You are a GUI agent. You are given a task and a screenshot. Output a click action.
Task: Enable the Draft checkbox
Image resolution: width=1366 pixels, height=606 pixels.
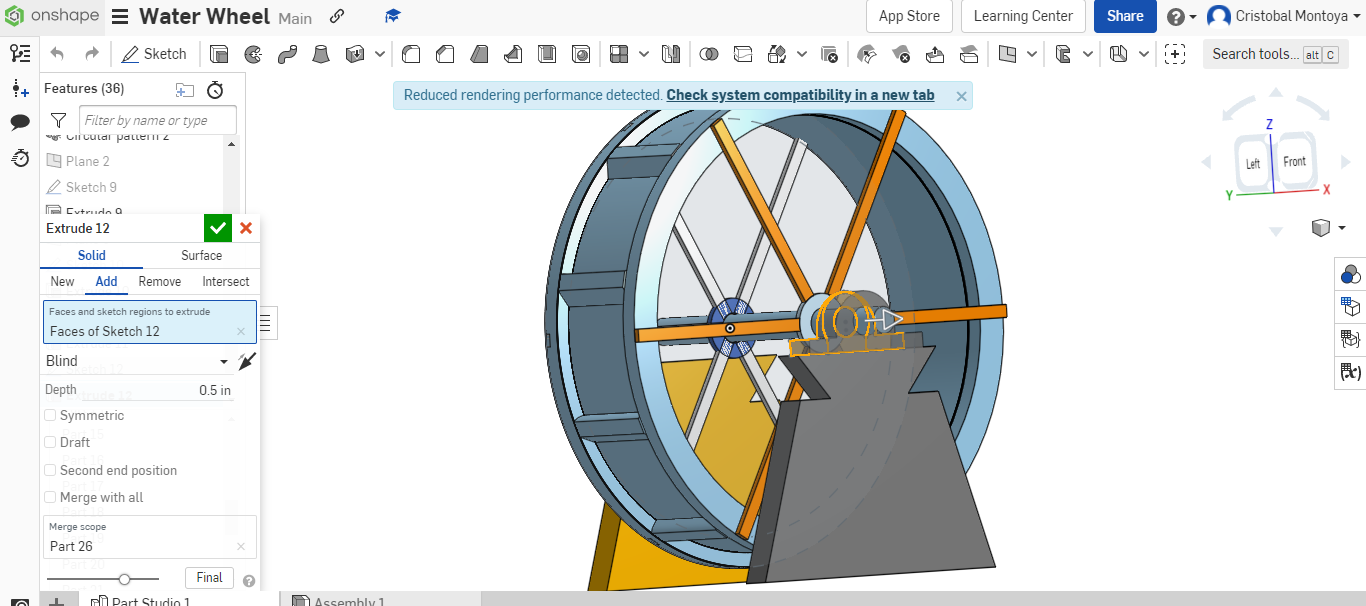[50, 442]
